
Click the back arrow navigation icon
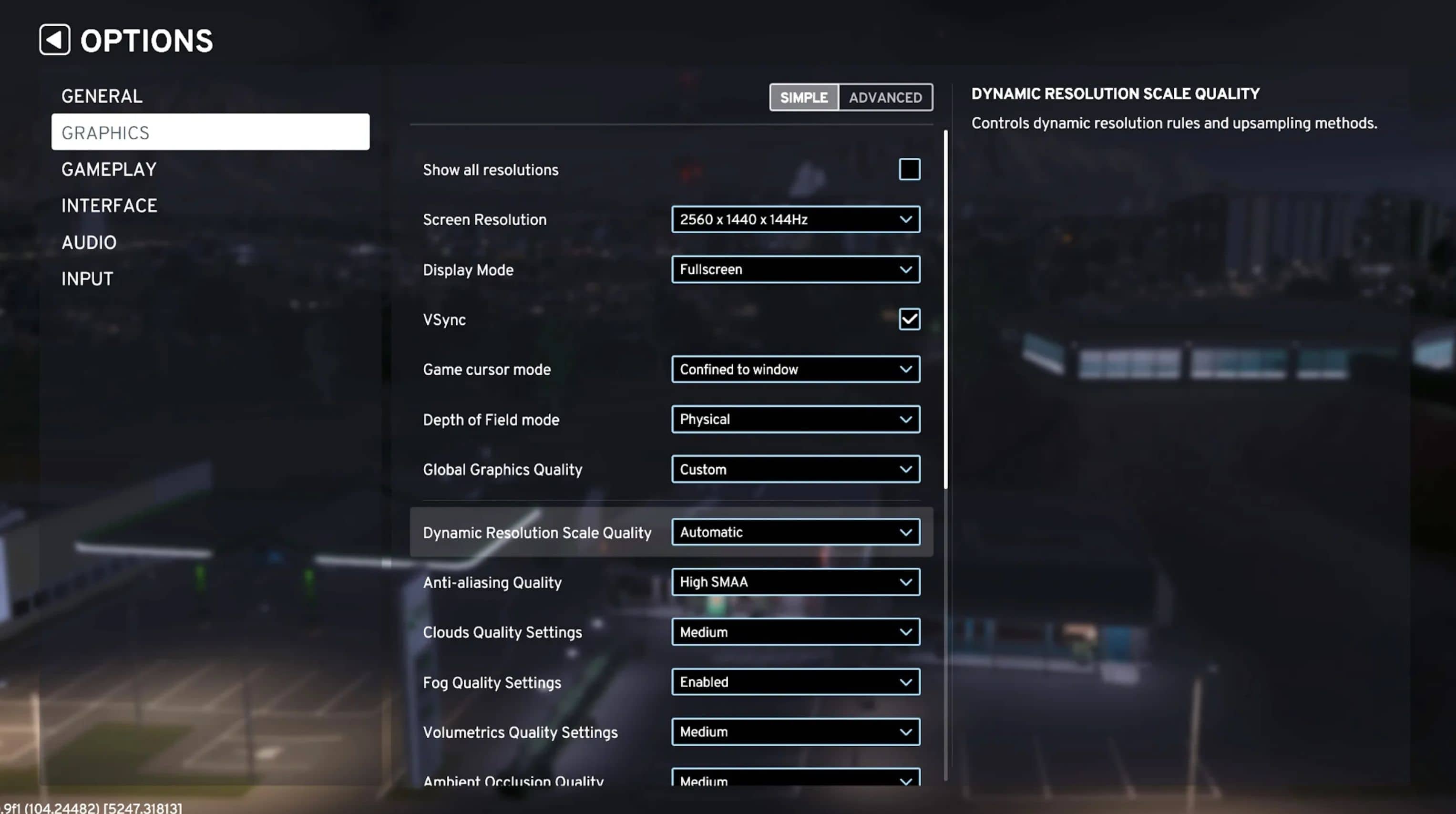point(53,39)
